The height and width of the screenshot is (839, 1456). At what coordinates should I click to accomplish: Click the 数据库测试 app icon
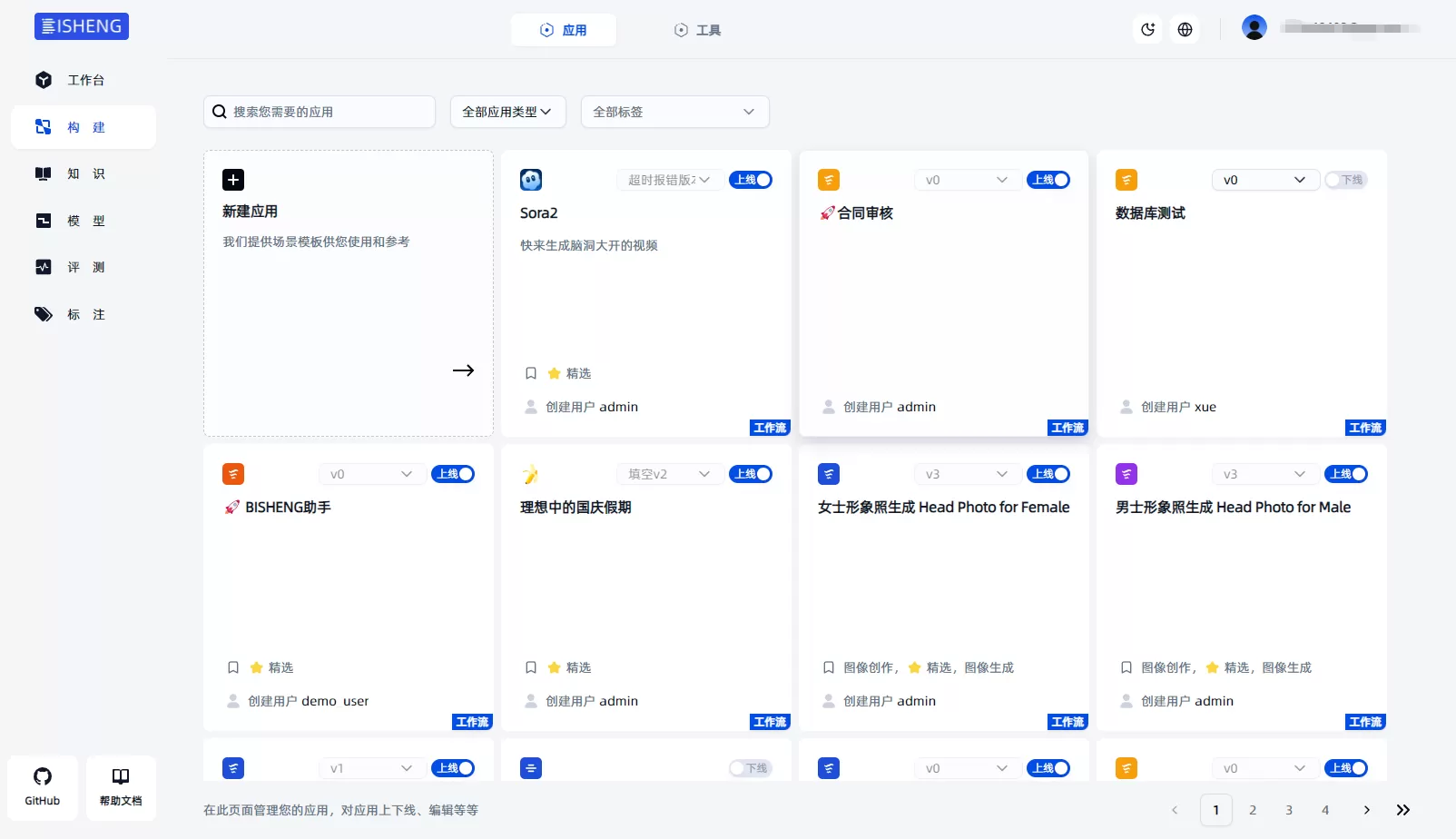point(1126,180)
